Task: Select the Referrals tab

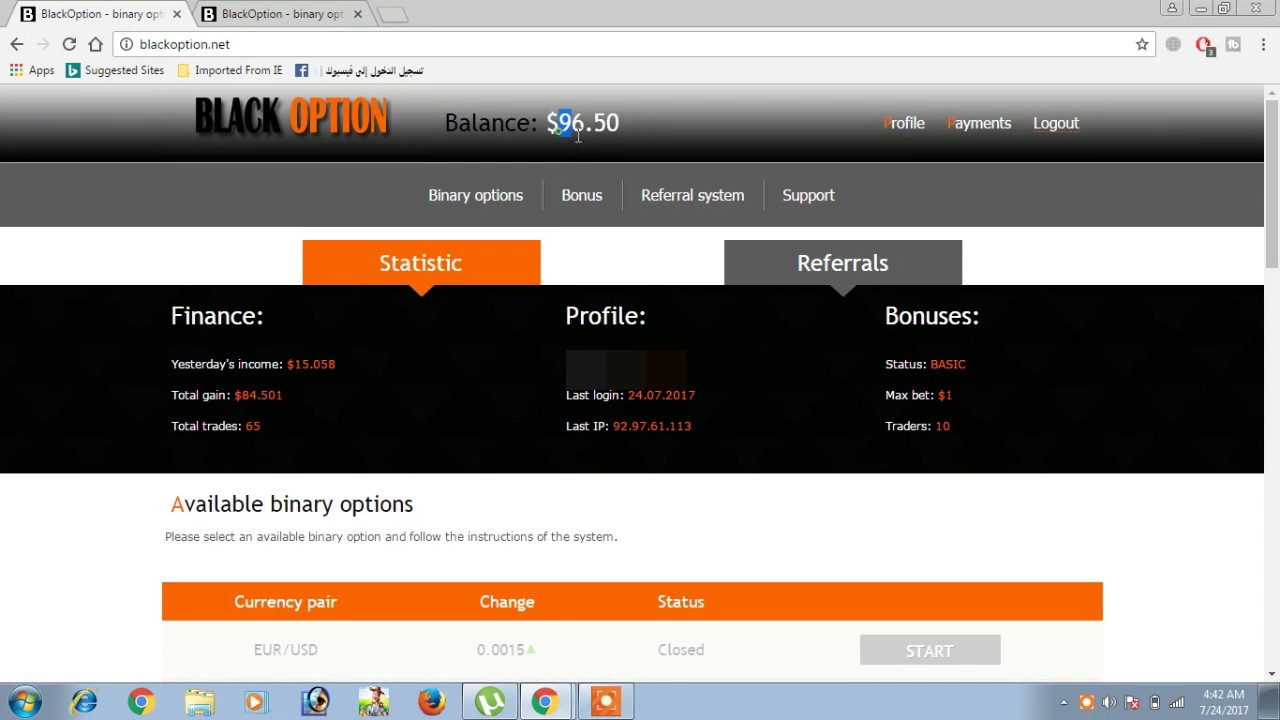Action: [x=843, y=263]
